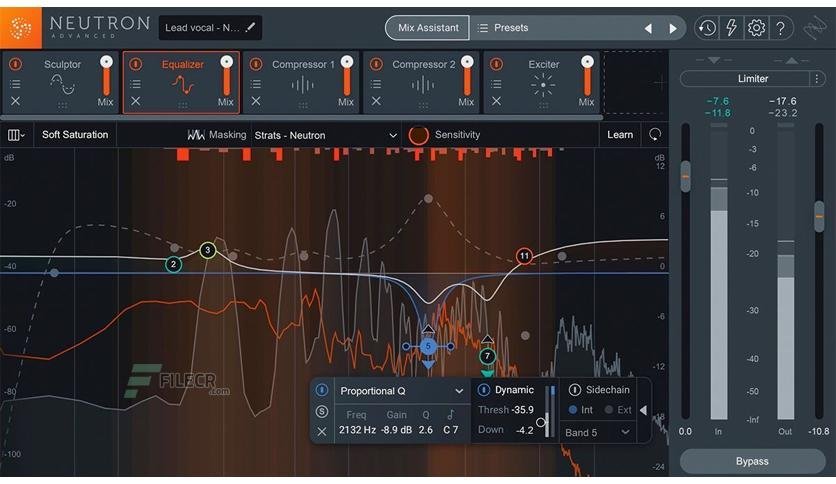
Task: Open Mix Assistant
Action: click(428, 28)
